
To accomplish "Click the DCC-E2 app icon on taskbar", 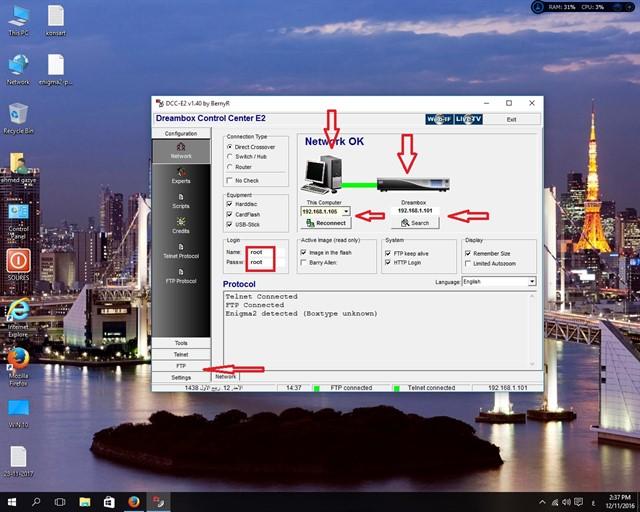I will point(158,502).
